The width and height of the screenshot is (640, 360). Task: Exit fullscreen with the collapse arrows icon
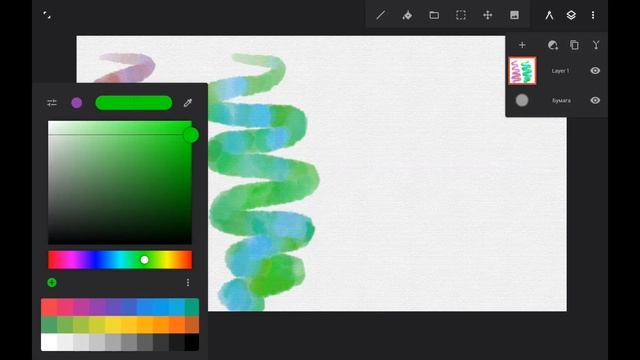[x=47, y=15]
